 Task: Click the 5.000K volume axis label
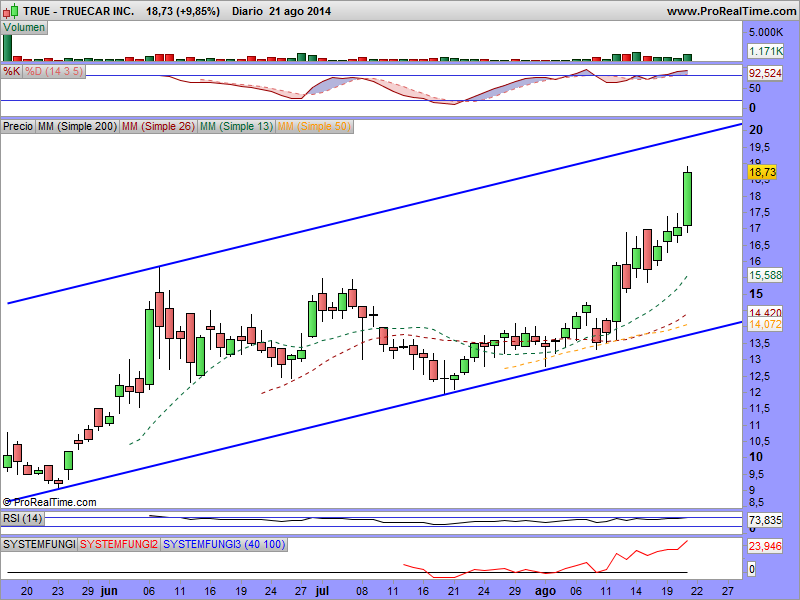[766, 33]
